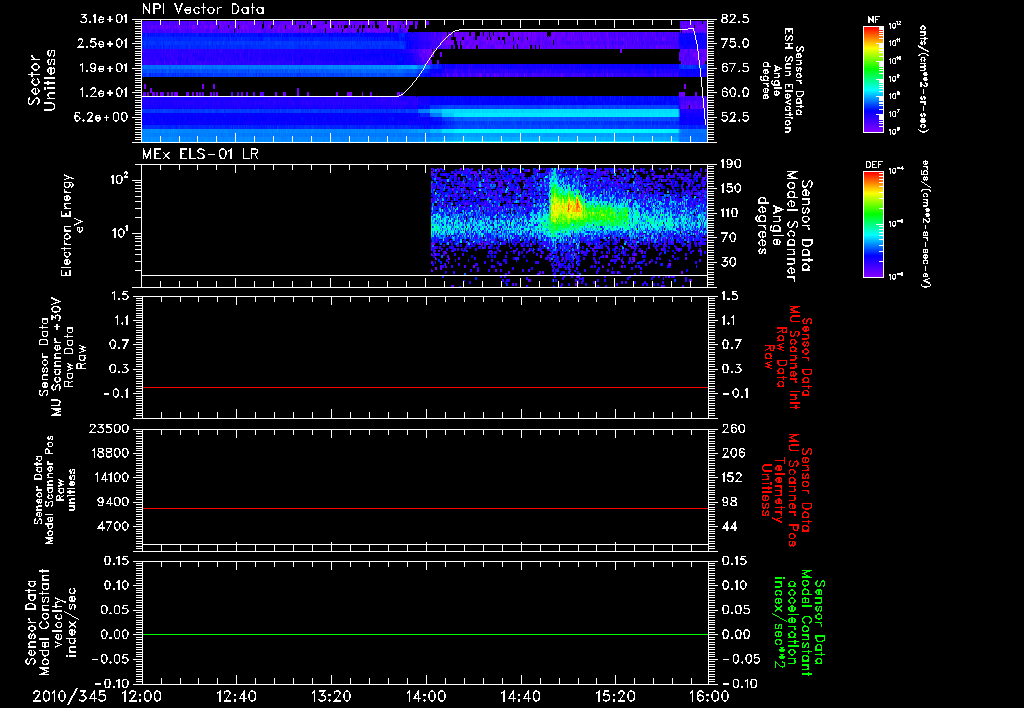1024x708 pixels.
Task: Click the NPI Vector Data panel title
Action: 203,9
